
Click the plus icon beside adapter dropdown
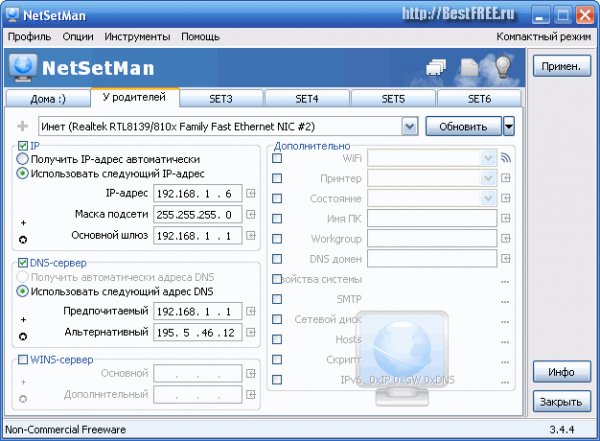23,126
